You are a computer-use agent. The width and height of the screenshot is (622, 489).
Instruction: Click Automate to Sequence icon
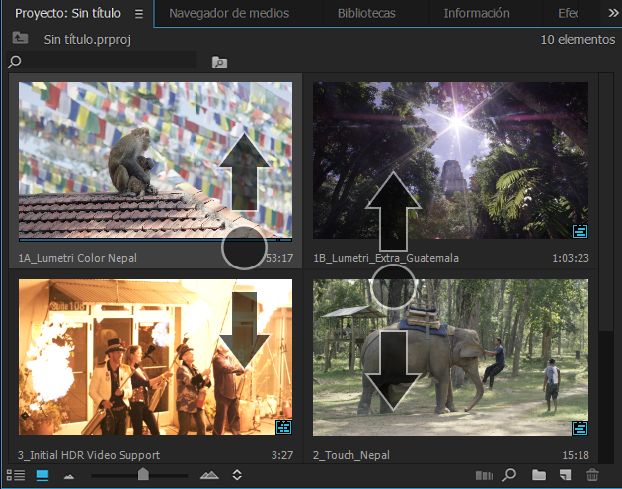(x=484, y=475)
